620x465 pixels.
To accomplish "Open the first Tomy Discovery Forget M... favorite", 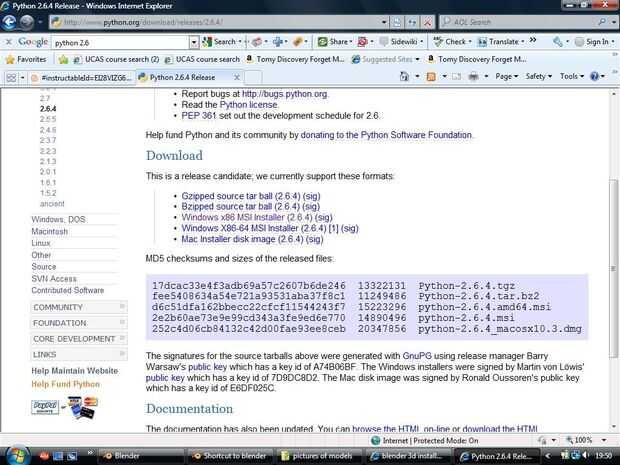I will click(x=295, y=59).
